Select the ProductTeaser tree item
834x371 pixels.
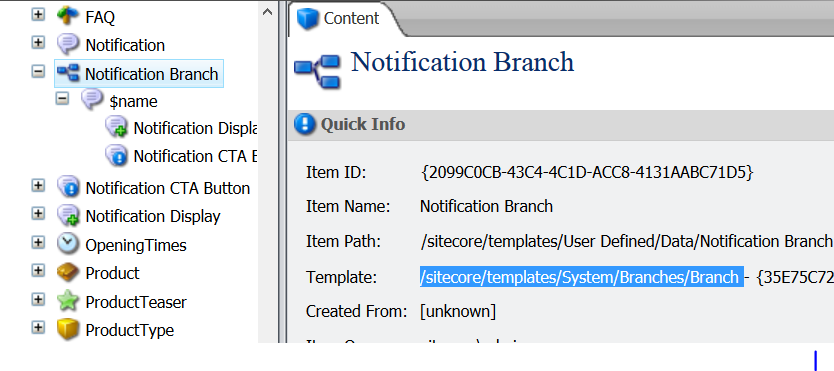136,302
